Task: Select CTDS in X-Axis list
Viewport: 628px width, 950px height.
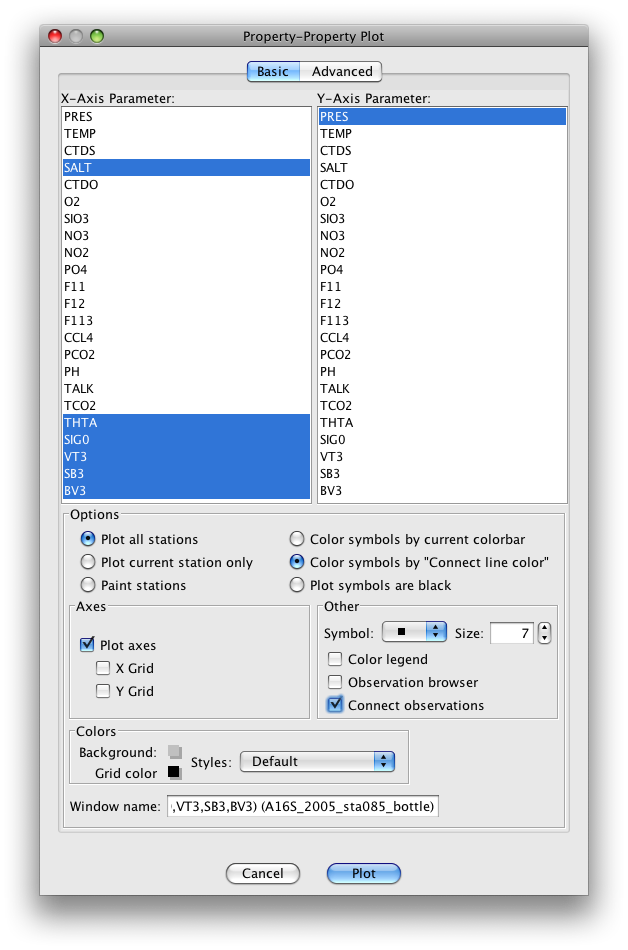Action: click(187, 150)
